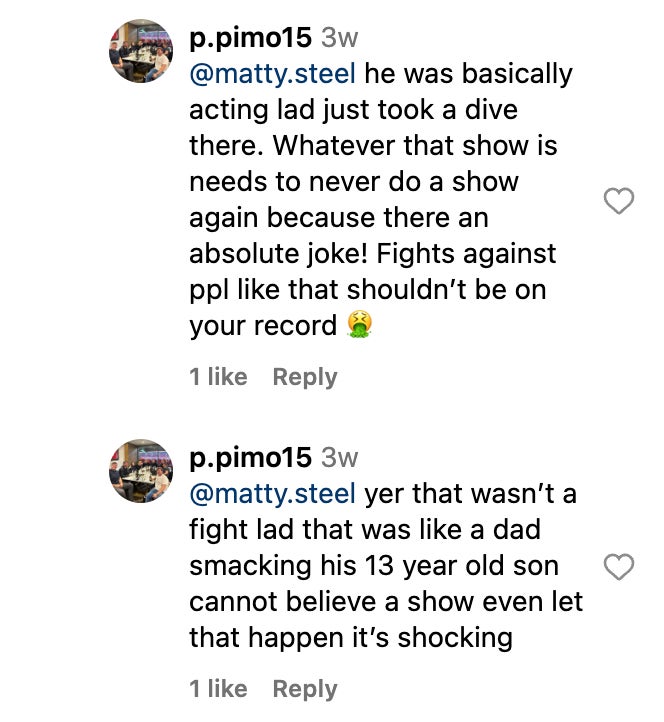
Task: Click the text 'smacking his 13 year old son'
Action: pos(373,566)
